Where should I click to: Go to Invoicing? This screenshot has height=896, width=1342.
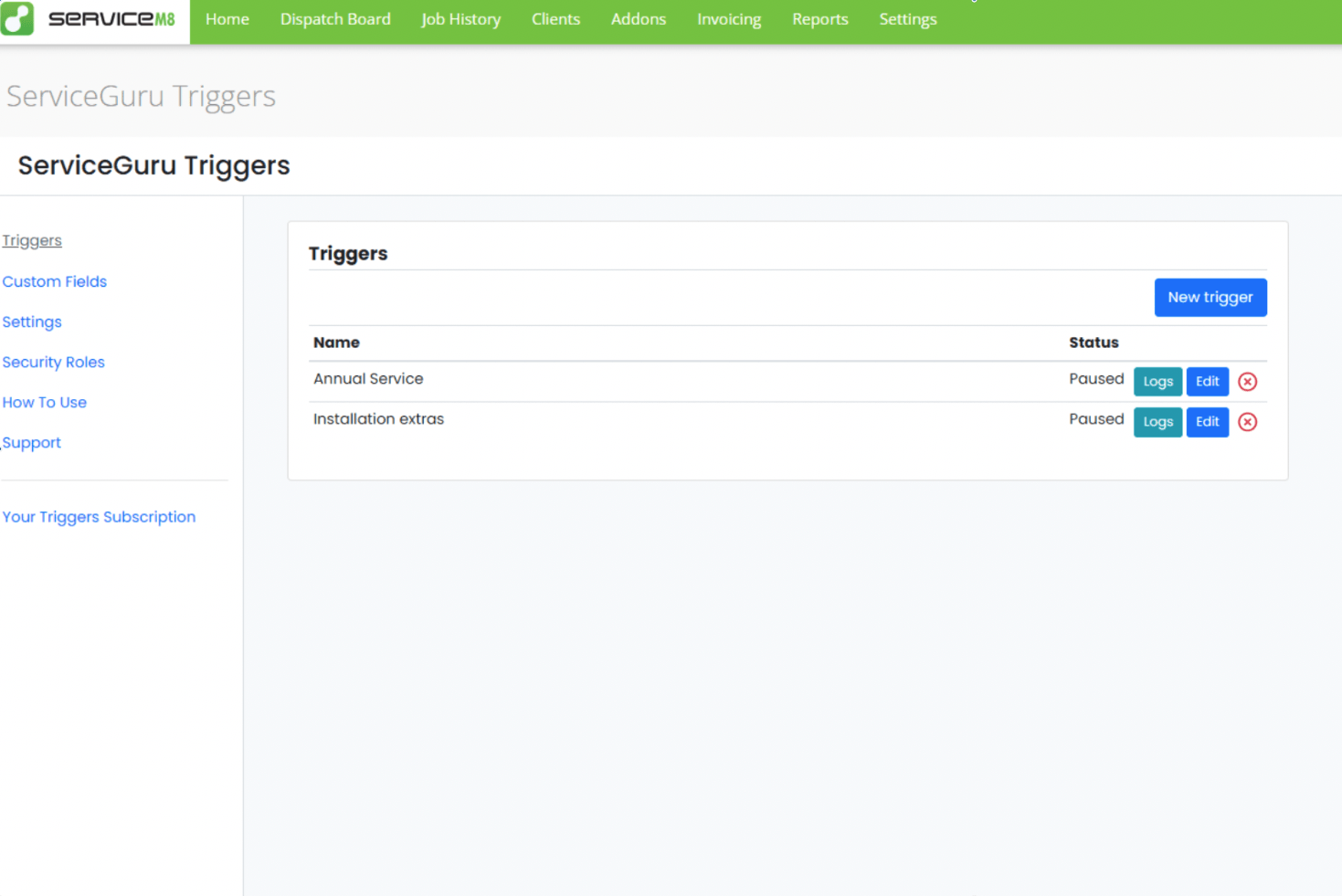click(x=729, y=19)
